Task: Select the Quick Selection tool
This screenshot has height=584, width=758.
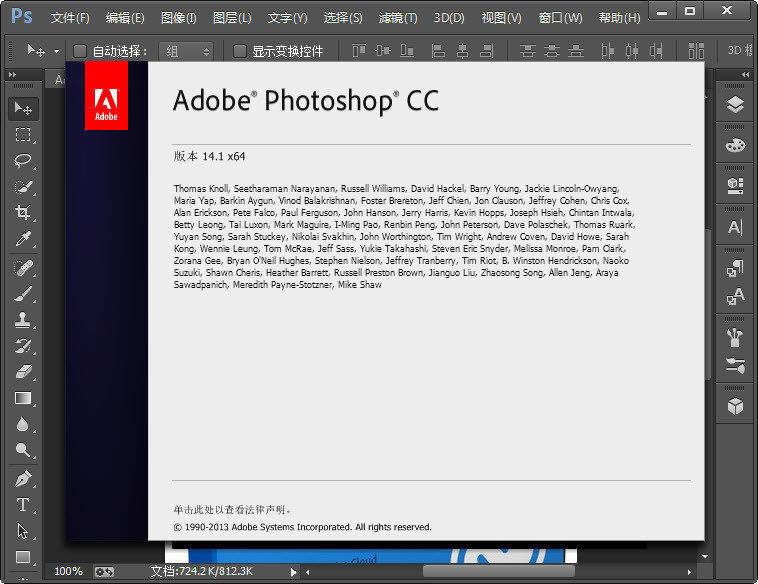Action: [x=23, y=187]
